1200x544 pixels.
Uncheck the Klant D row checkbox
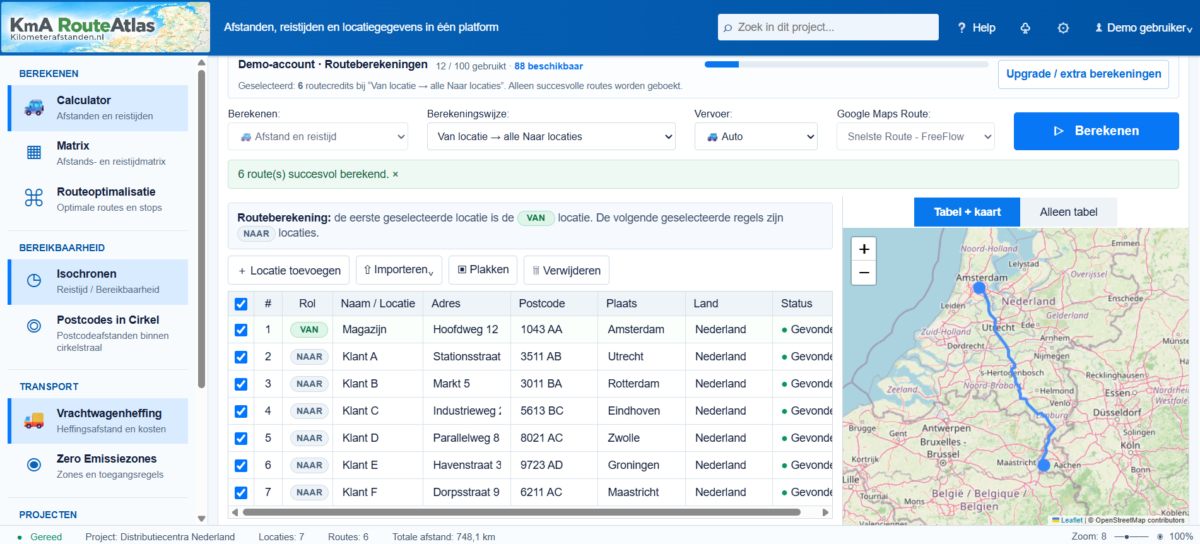(240, 438)
